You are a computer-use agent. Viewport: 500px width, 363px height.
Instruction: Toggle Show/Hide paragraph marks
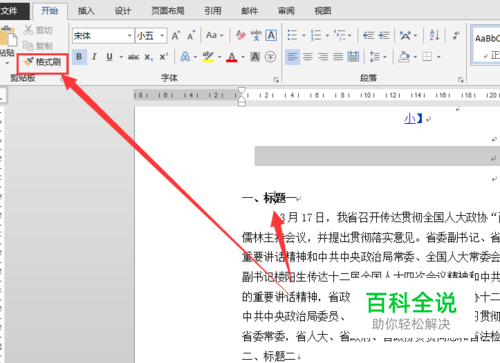pyautogui.click(x=456, y=35)
